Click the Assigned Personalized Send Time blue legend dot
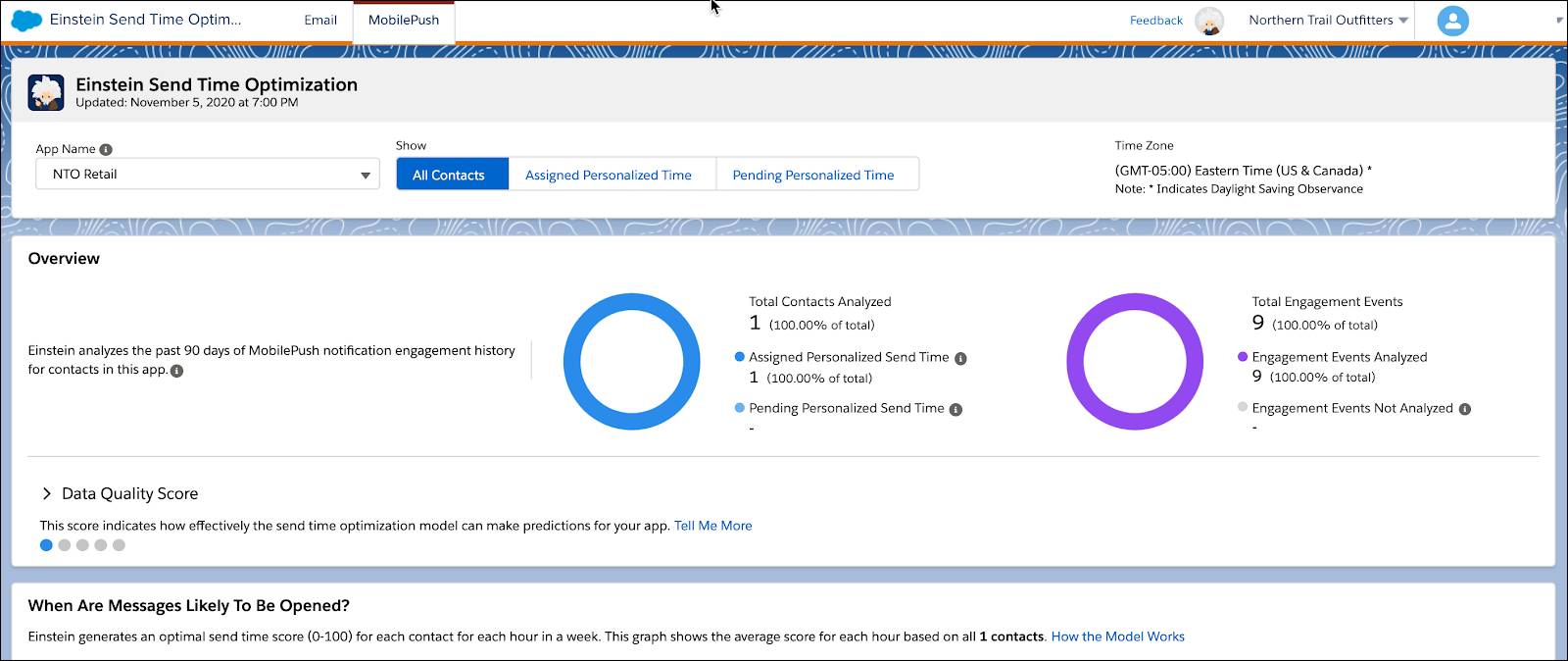 click(x=740, y=357)
